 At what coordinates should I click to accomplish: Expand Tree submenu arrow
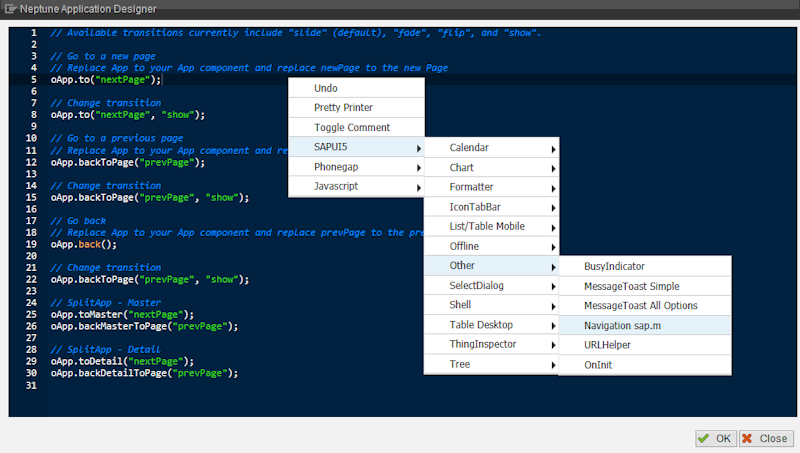coord(554,365)
